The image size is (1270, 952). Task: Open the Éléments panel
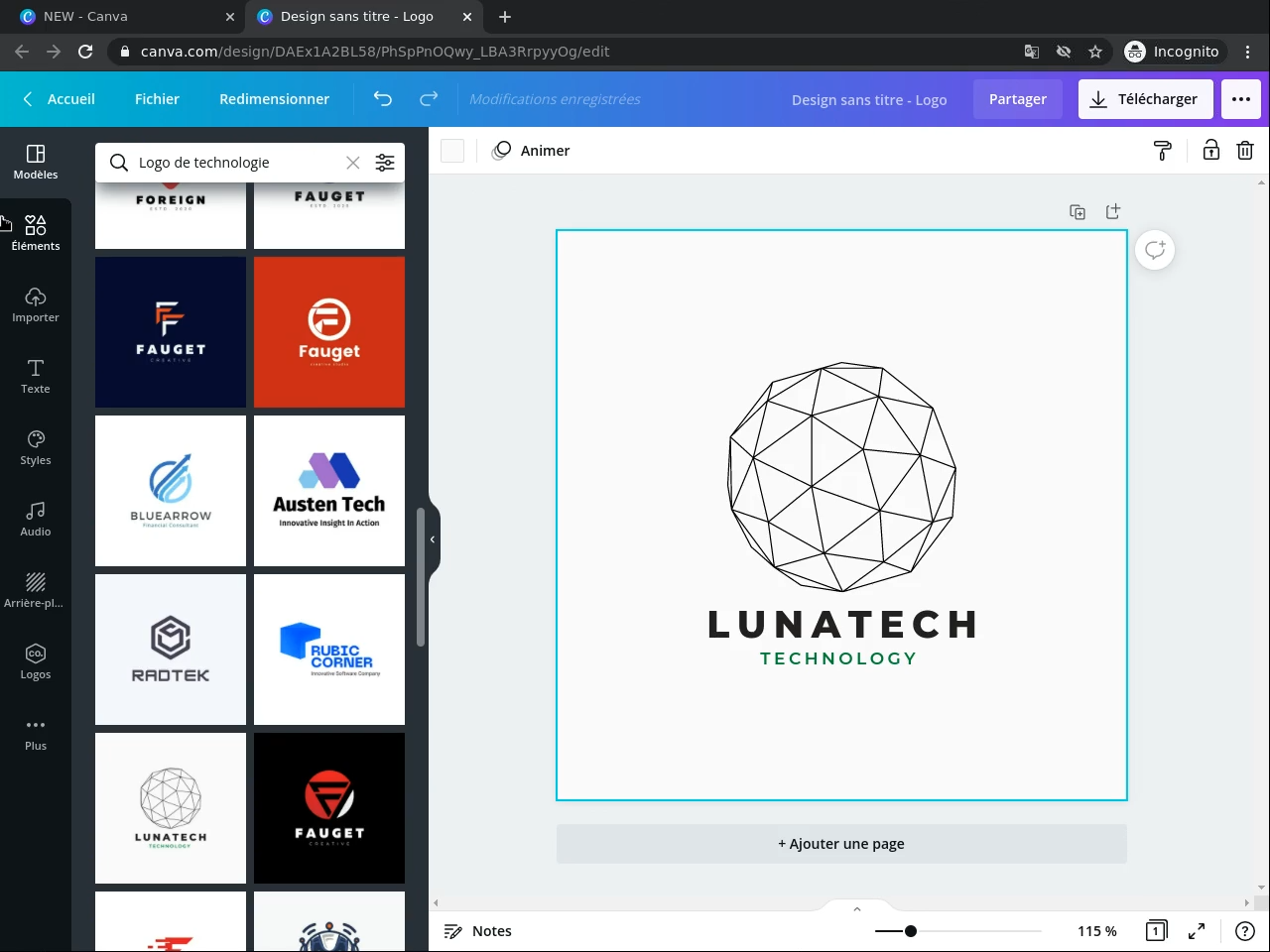[x=36, y=234]
